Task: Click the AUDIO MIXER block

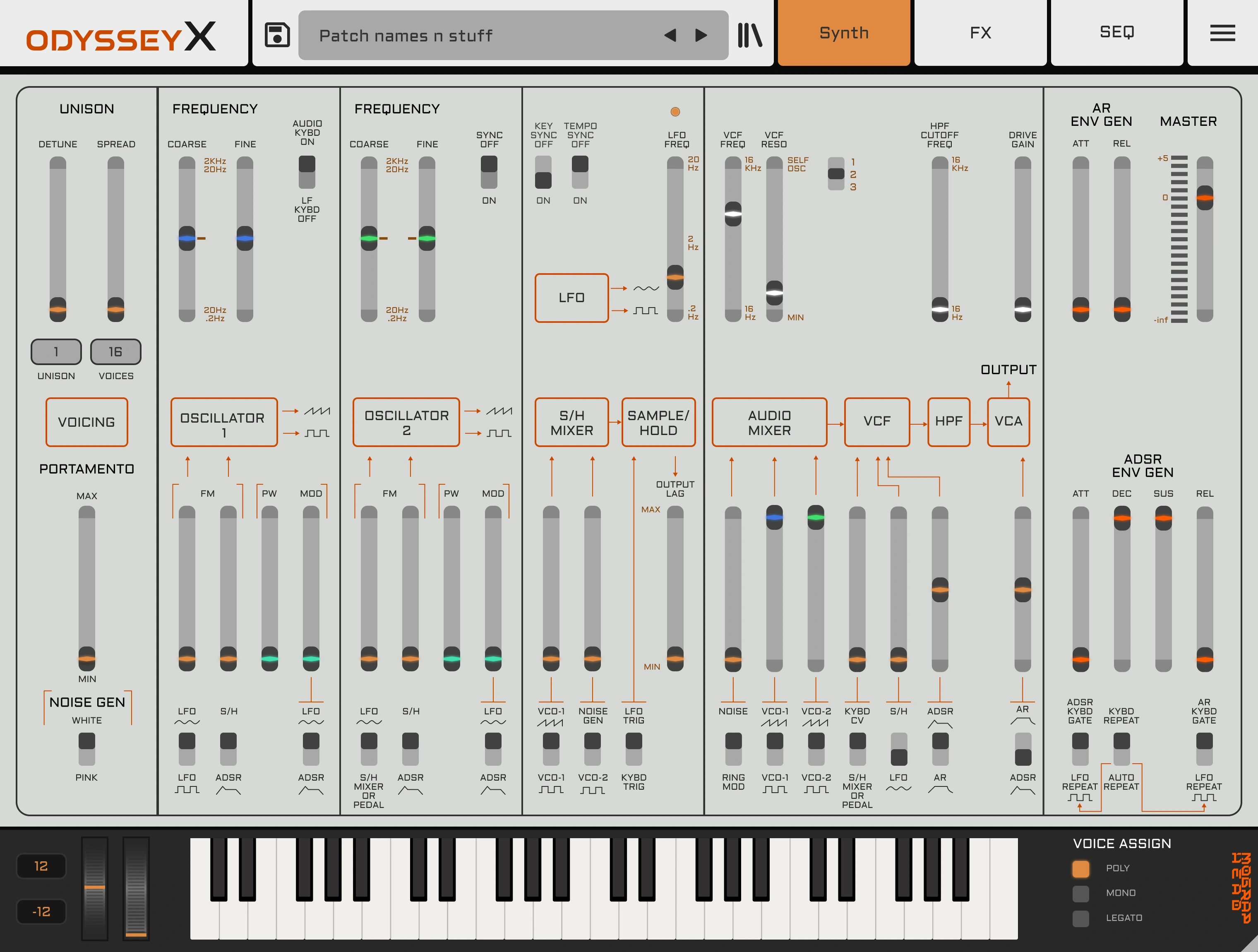Action: [x=769, y=422]
